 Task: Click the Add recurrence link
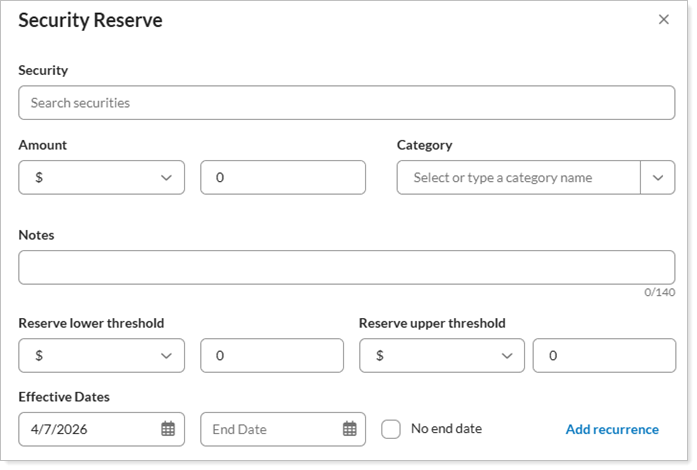612,429
